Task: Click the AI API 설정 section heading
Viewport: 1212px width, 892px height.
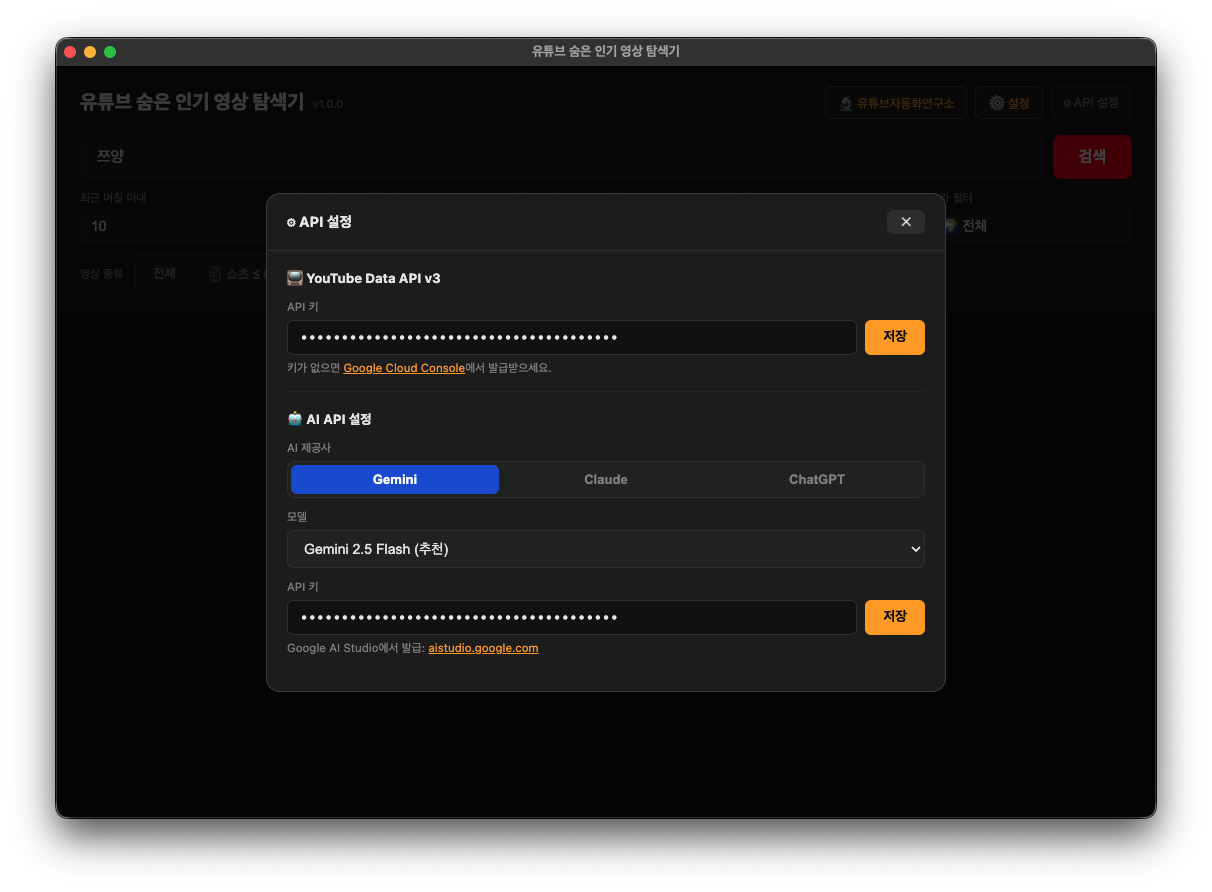Action: [329, 419]
